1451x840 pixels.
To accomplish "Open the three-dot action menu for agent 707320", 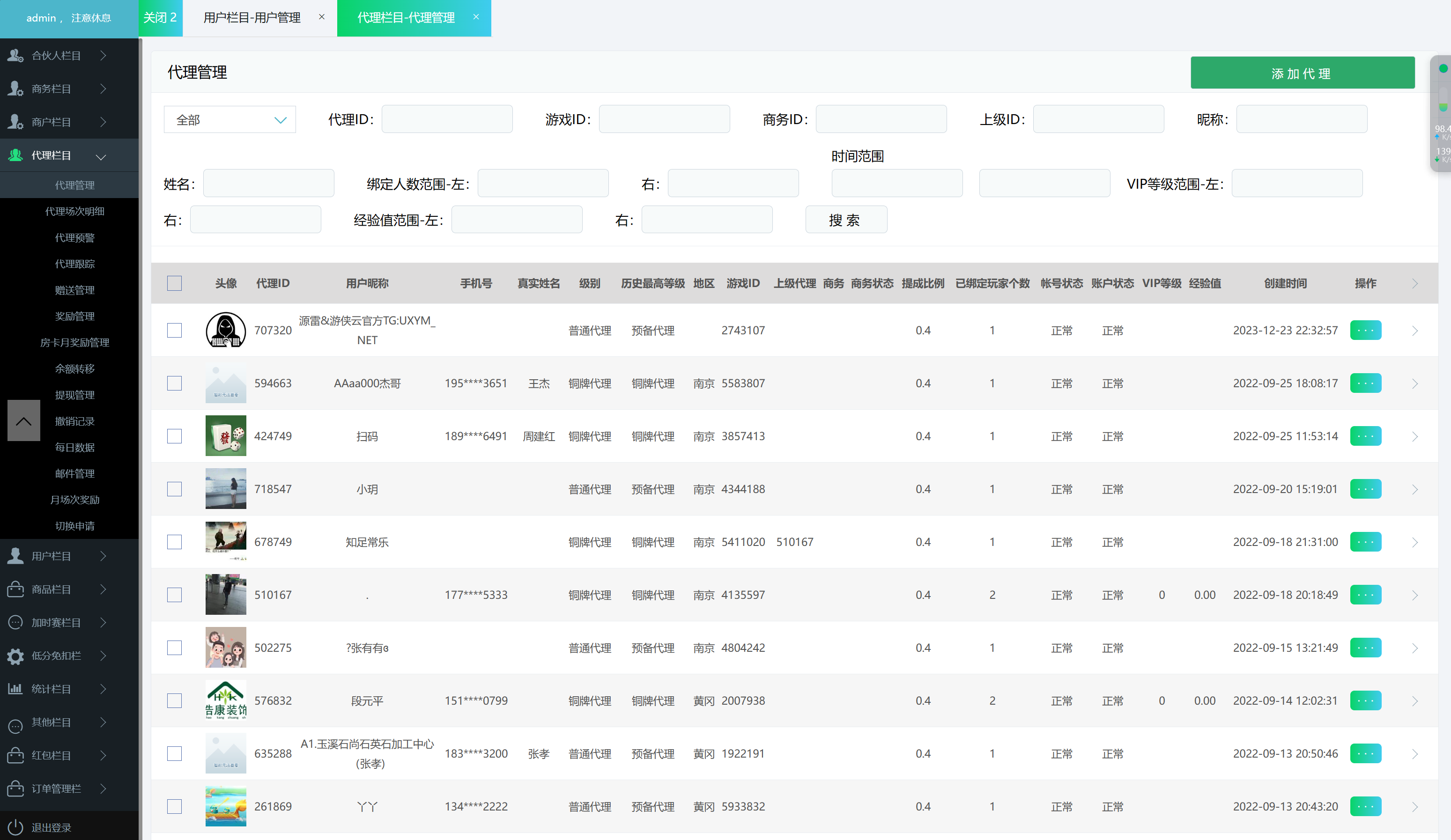I will click(1365, 331).
